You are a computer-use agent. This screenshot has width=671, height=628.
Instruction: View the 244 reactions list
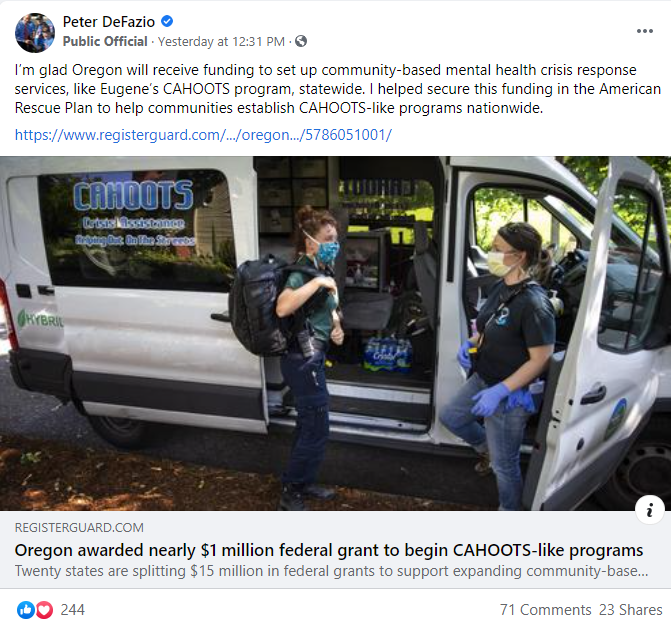[72, 610]
